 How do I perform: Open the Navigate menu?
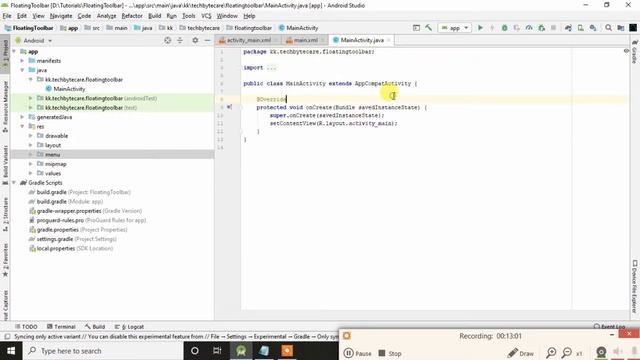point(61,16)
